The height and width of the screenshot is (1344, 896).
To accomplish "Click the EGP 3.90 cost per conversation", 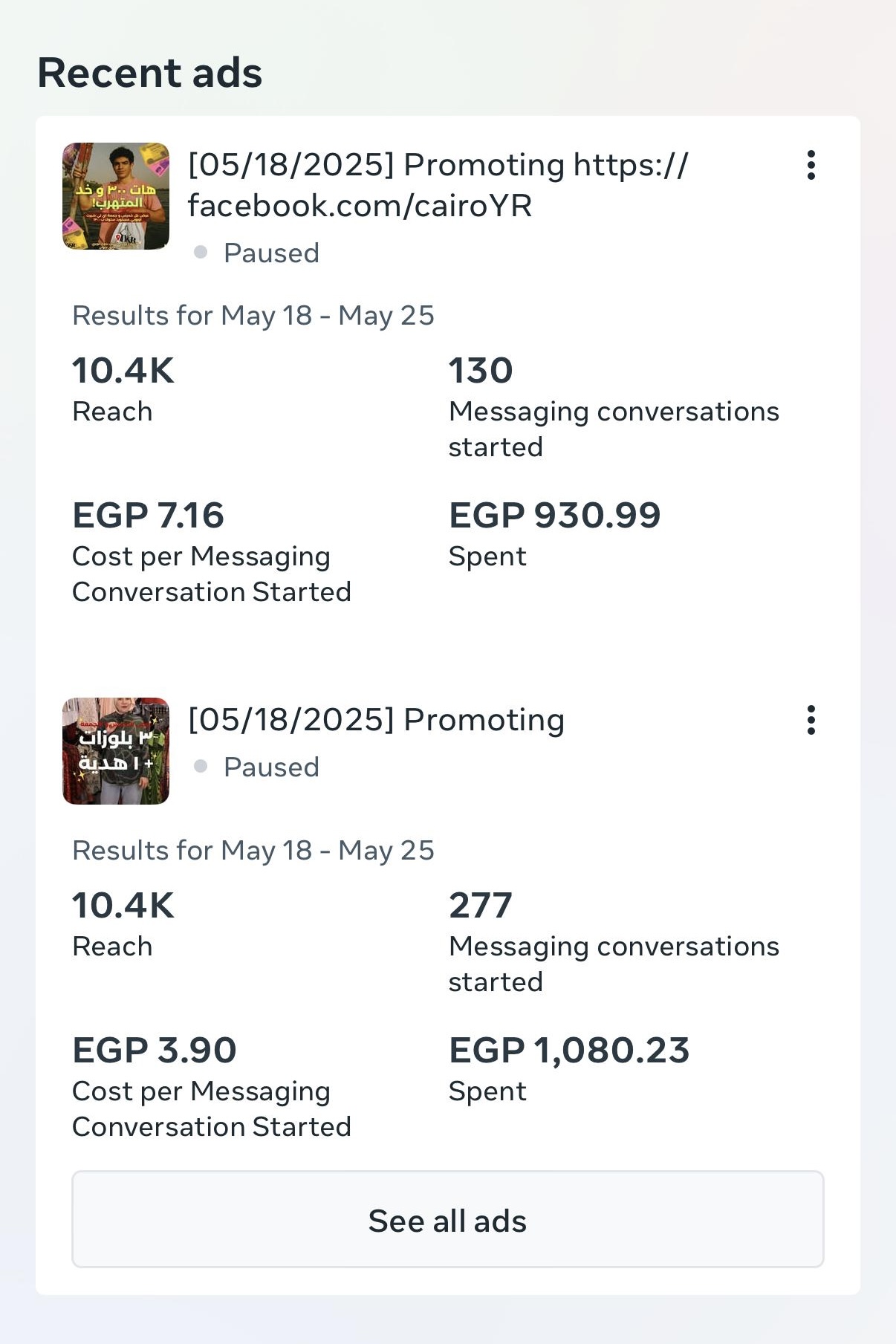I will (x=154, y=1051).
